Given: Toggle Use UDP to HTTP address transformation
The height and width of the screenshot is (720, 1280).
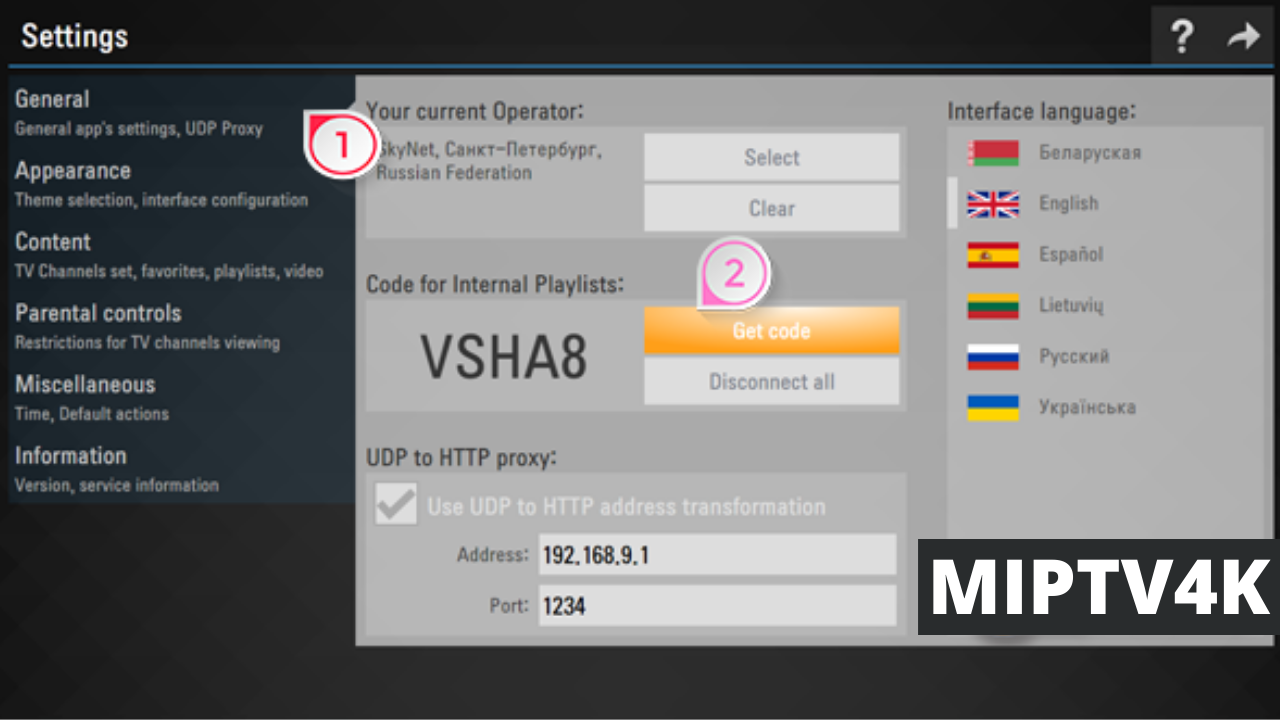Looking at the screenshot, I should click(x=396, y=505).
